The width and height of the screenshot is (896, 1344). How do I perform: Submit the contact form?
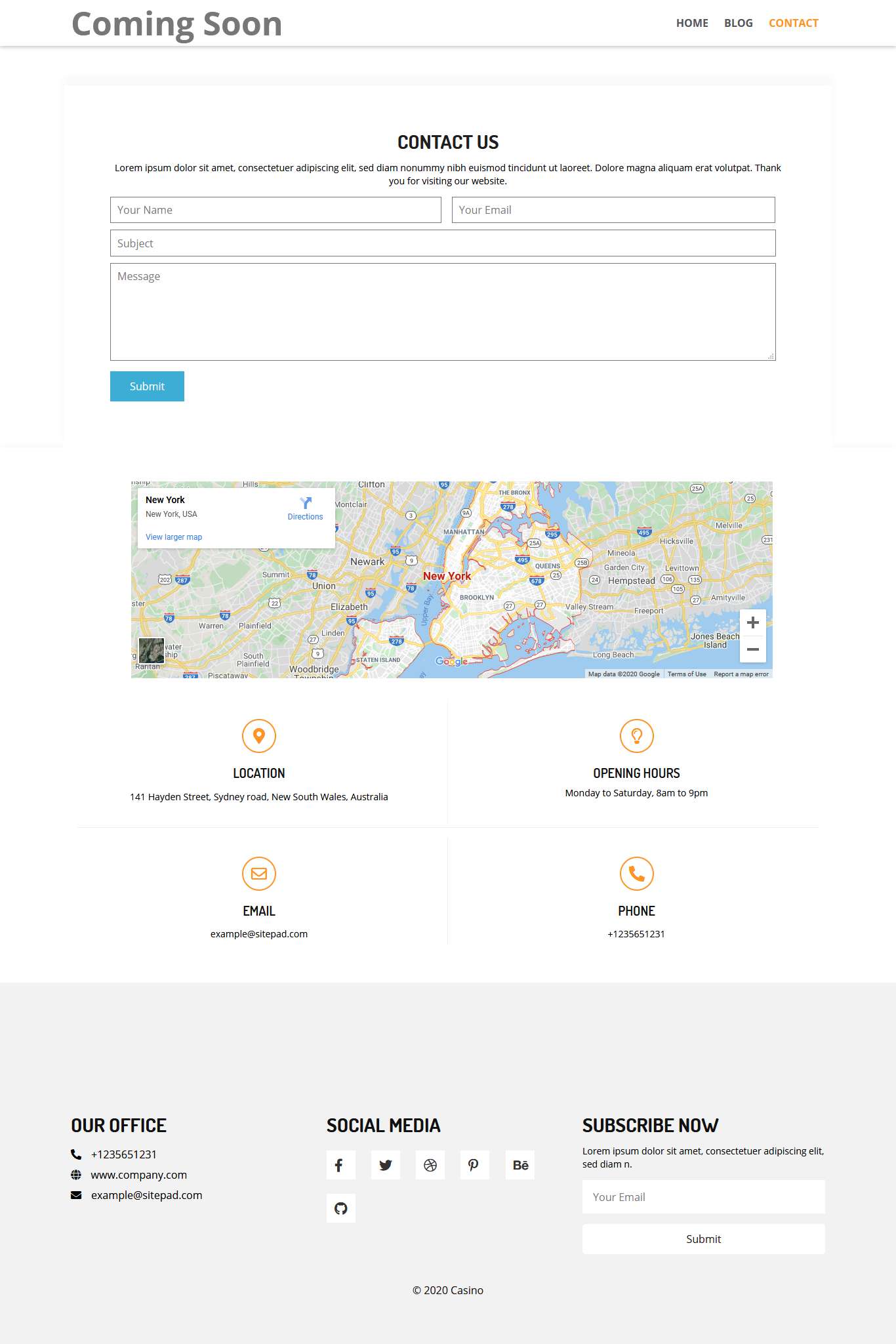pyautogui.click(x=147, y=386)
